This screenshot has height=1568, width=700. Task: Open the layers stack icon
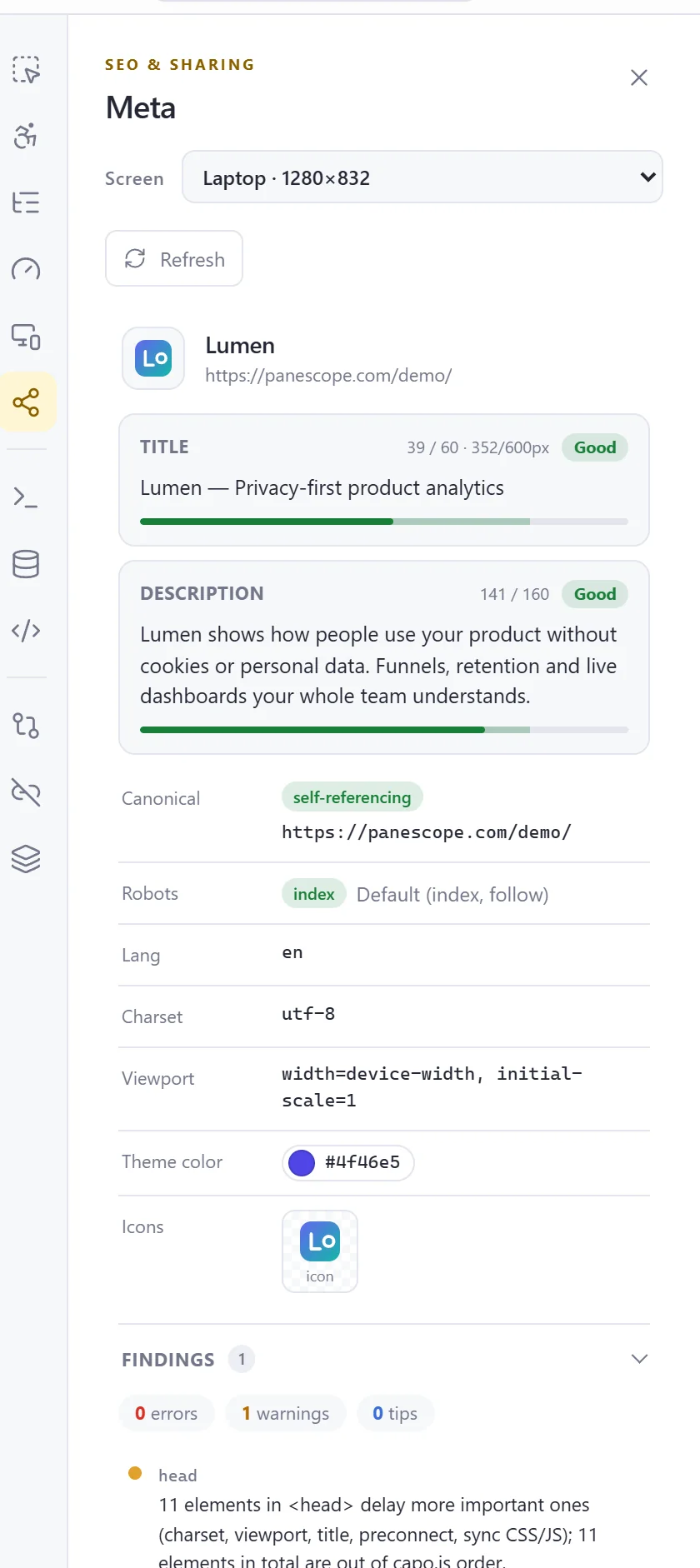[x=26, y=859]
